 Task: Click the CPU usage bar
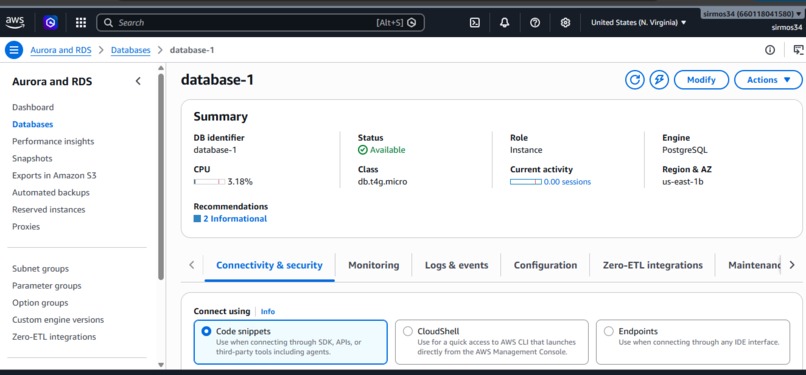click(209, 182)
